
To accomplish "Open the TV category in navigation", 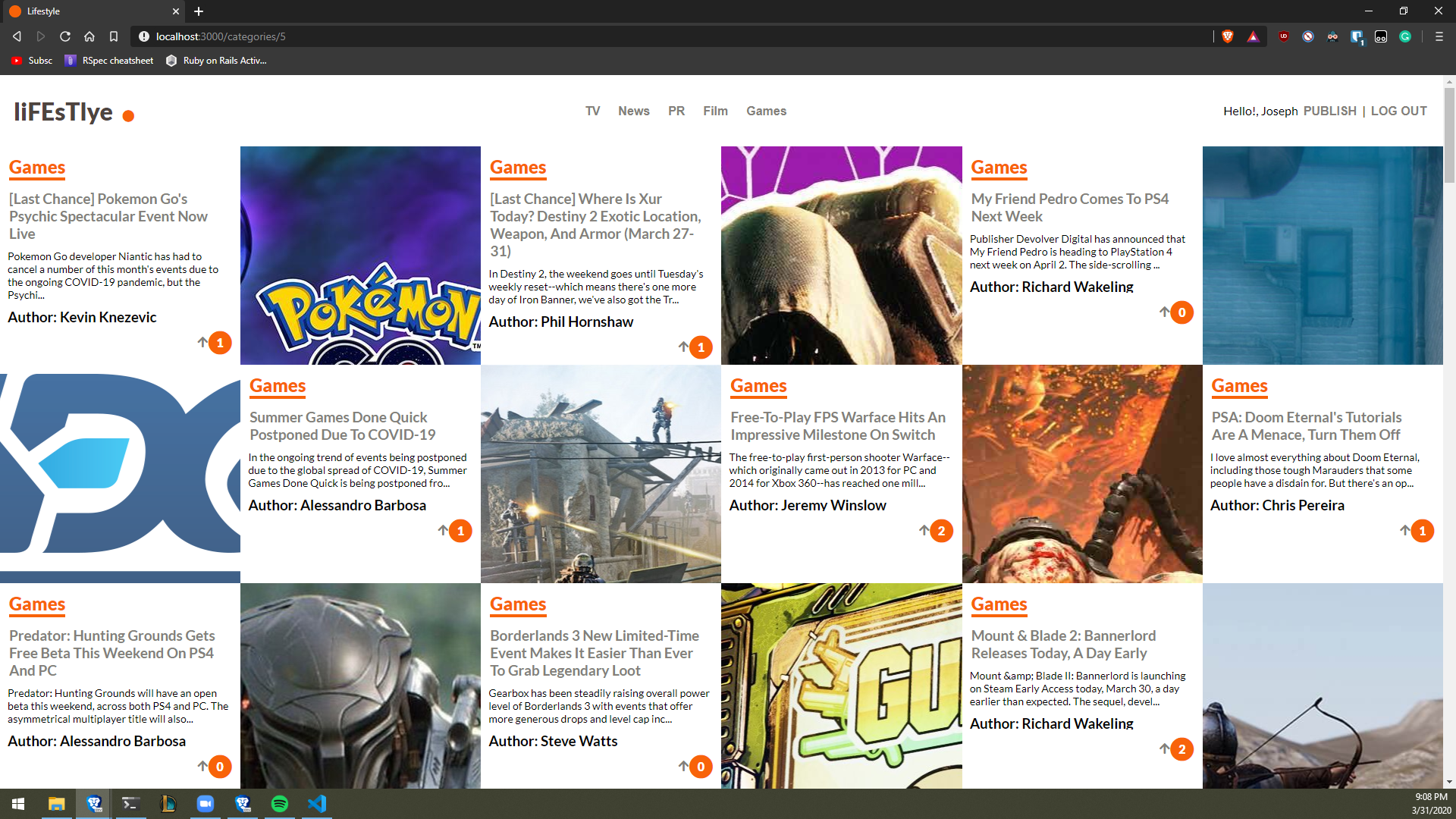I will [x=592, y=111].
